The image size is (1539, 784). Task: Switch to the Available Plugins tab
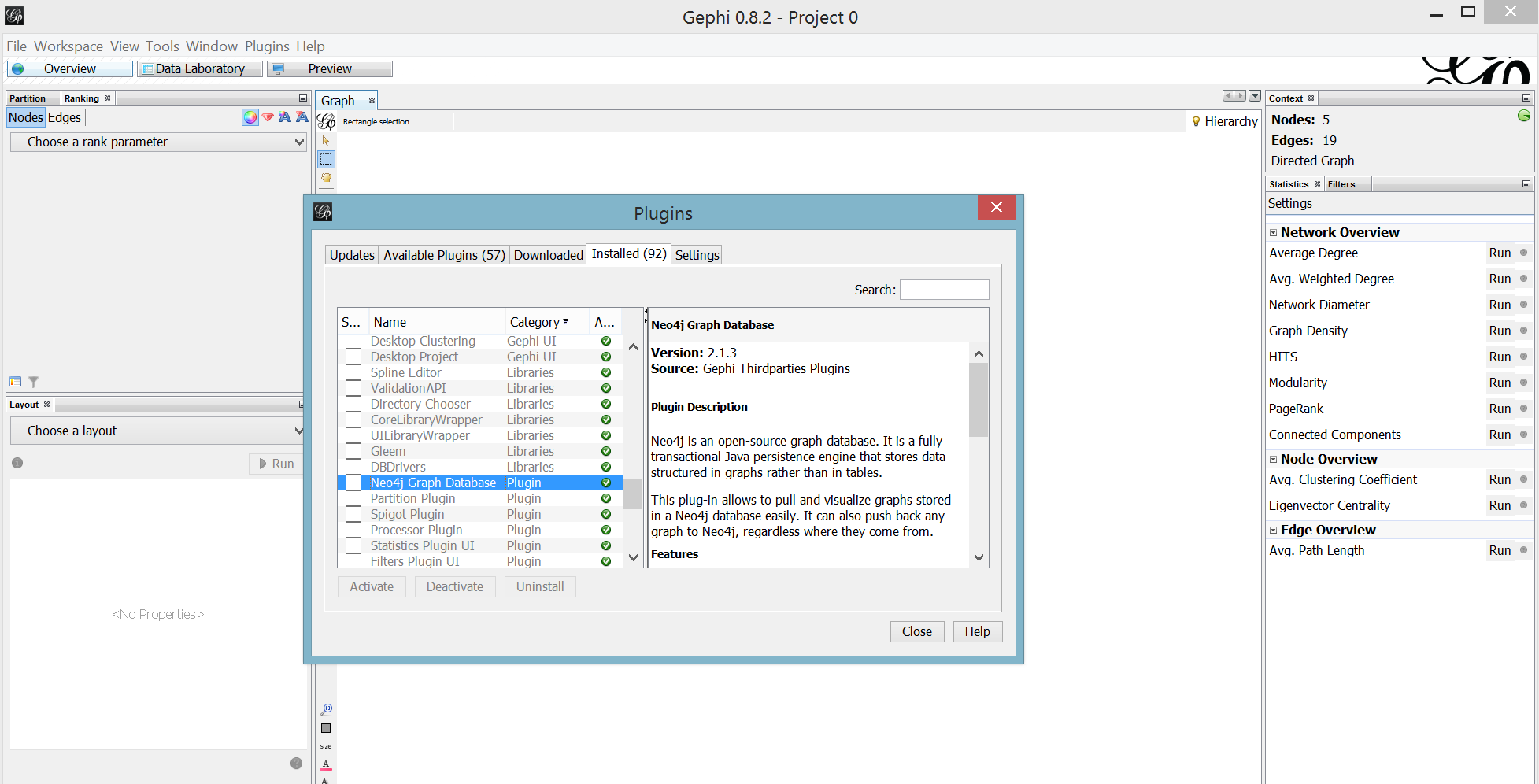[x=444, y=255]
